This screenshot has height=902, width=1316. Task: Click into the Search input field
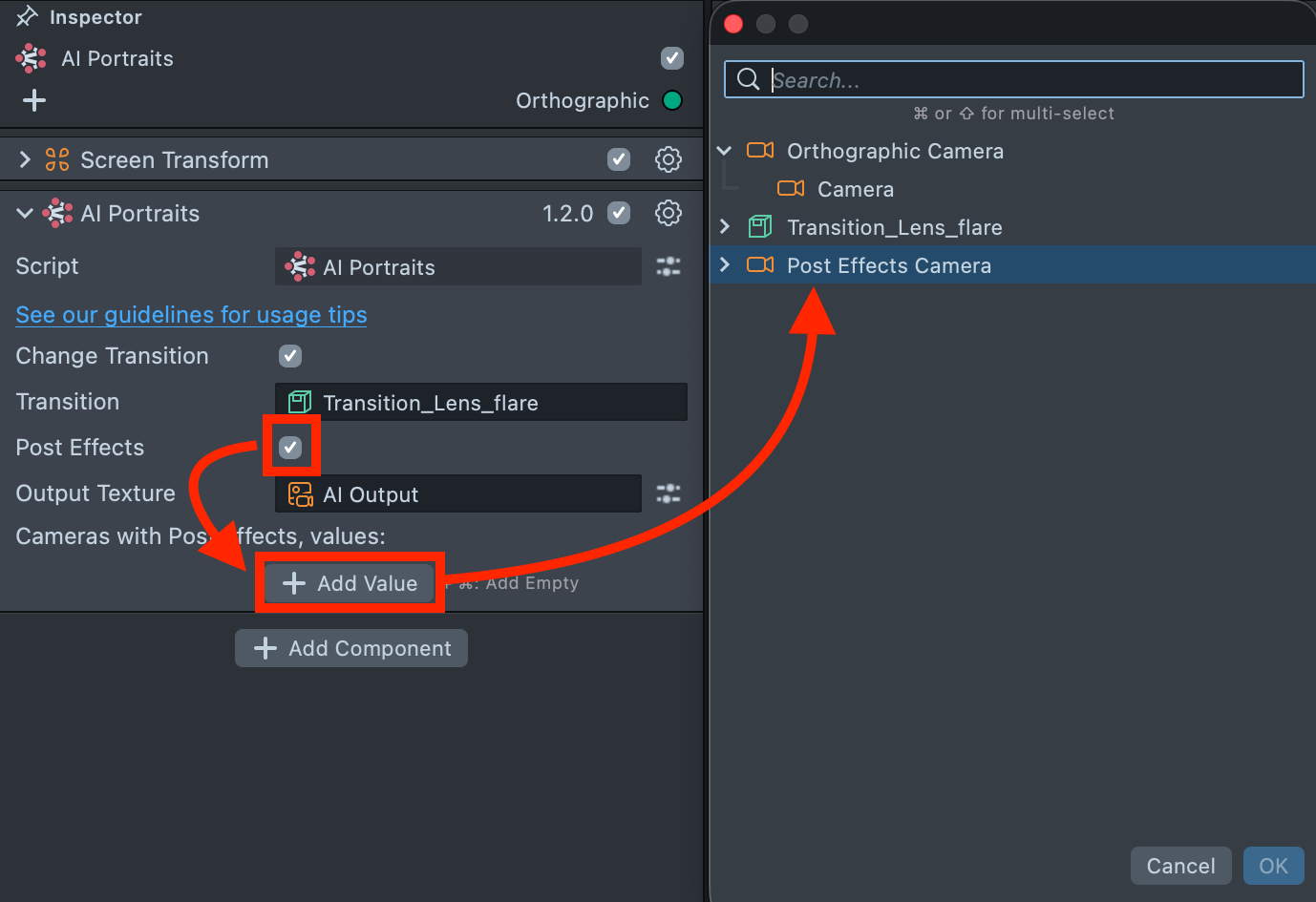click(x=1031, y=79)
